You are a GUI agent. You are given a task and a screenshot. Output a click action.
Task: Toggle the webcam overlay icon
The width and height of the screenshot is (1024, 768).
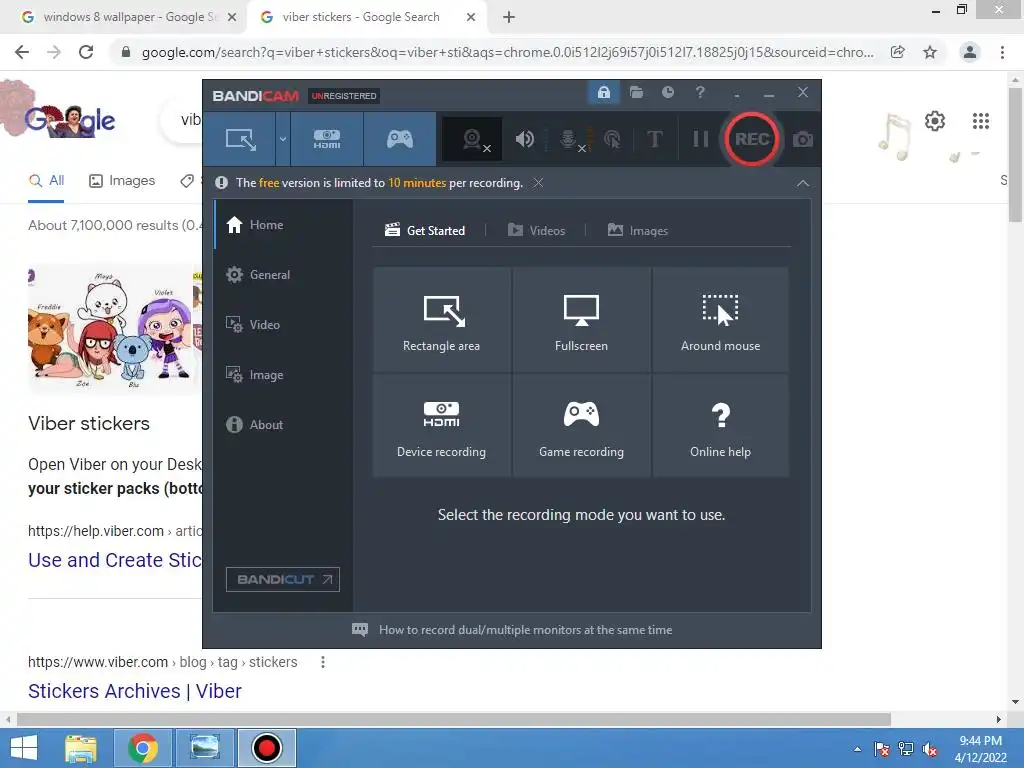pyautogui.click(x=473, y=139)
